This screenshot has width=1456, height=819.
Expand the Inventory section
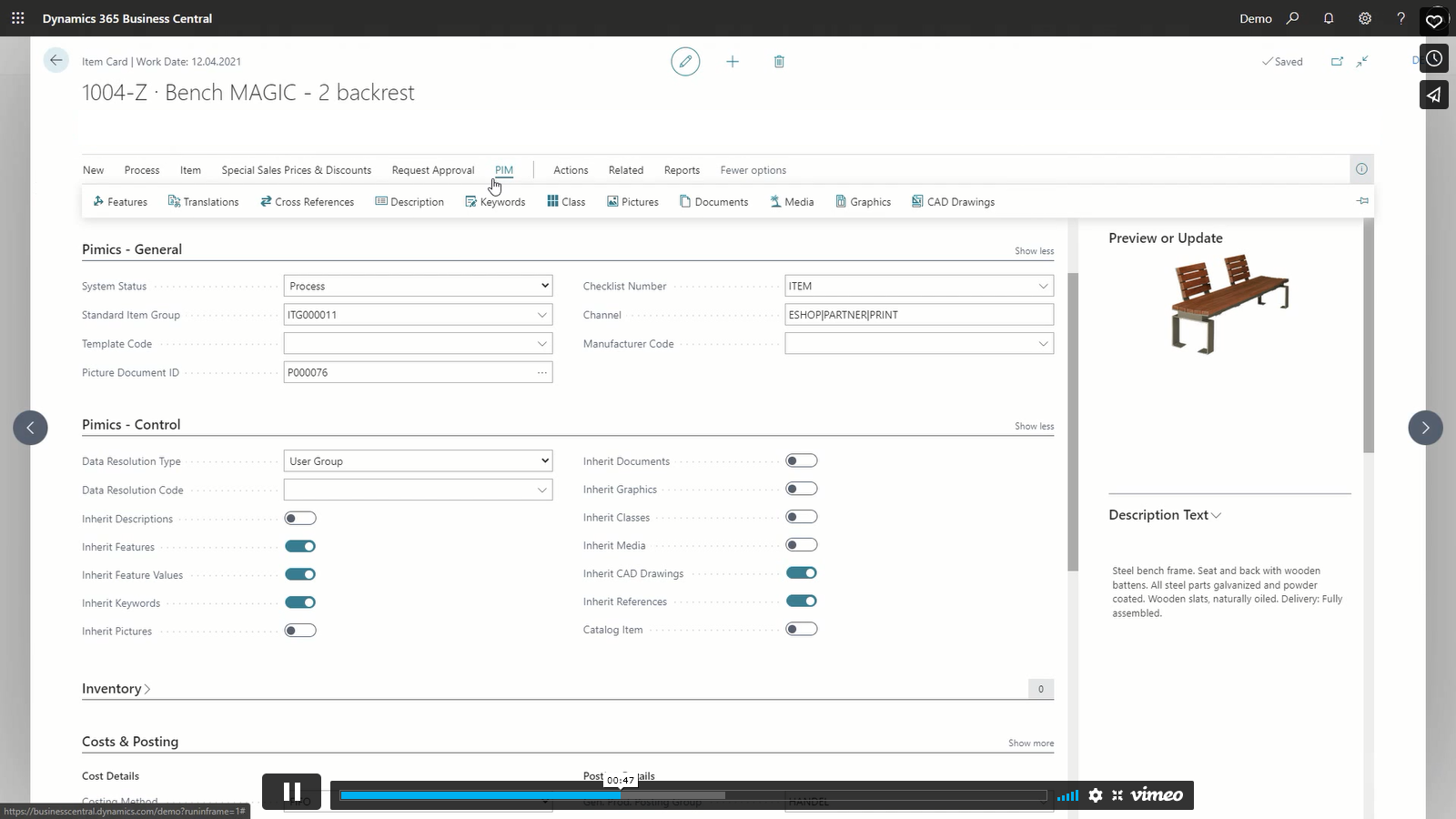[x=116, y=689]
